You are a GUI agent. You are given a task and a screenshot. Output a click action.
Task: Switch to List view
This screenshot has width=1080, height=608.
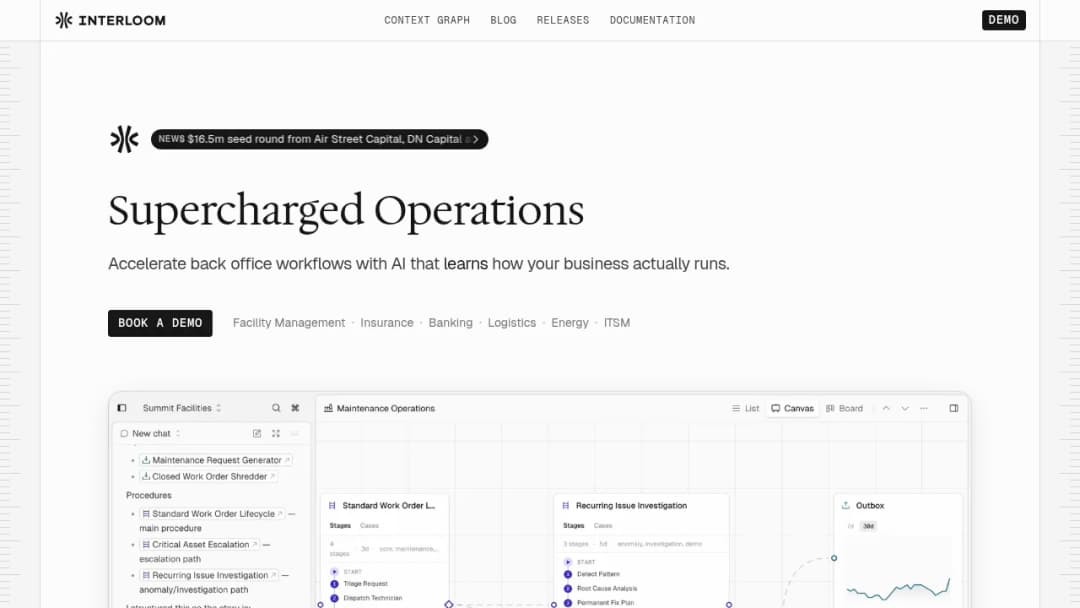(x=745, y=408)
